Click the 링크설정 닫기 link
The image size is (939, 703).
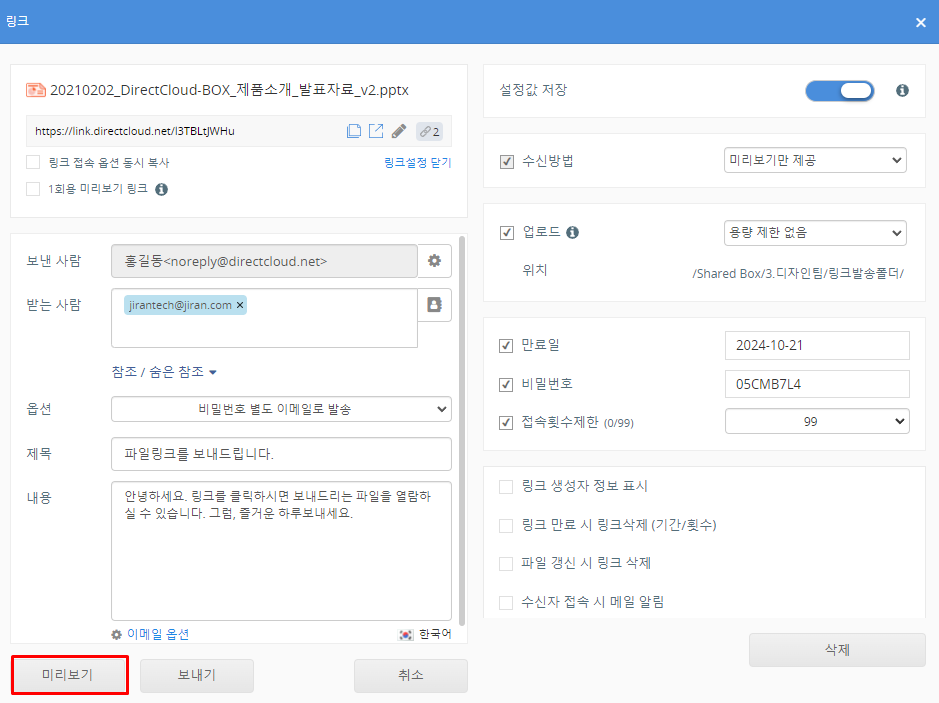[x=417, y=162]
